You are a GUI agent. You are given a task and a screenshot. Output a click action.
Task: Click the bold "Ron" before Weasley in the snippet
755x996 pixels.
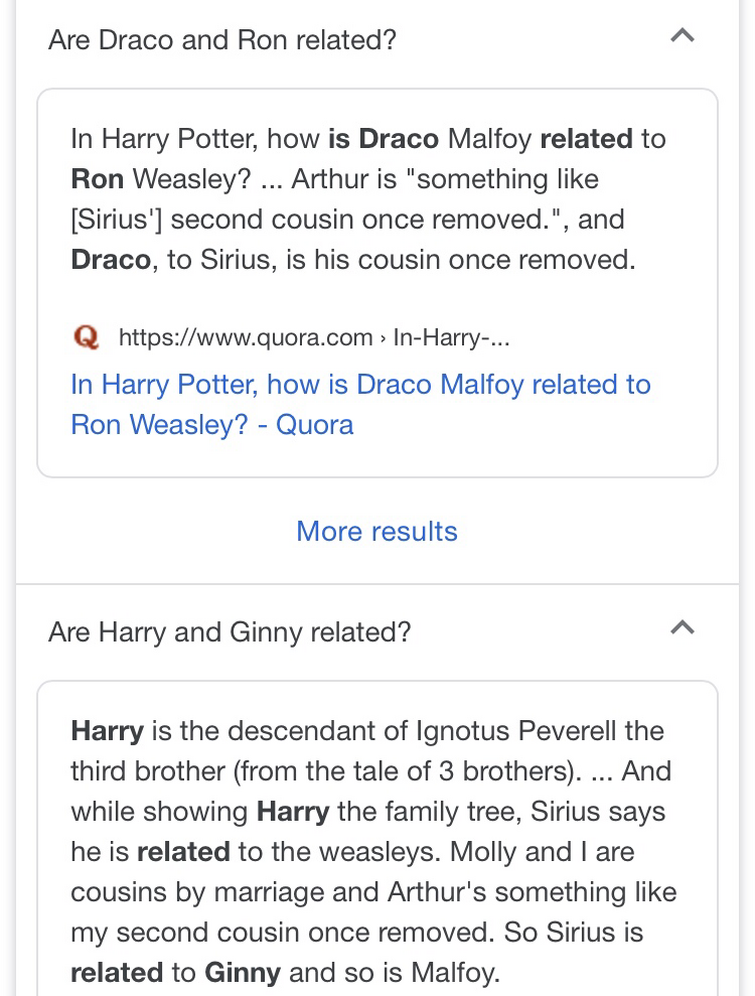click(x=97, y=179)
